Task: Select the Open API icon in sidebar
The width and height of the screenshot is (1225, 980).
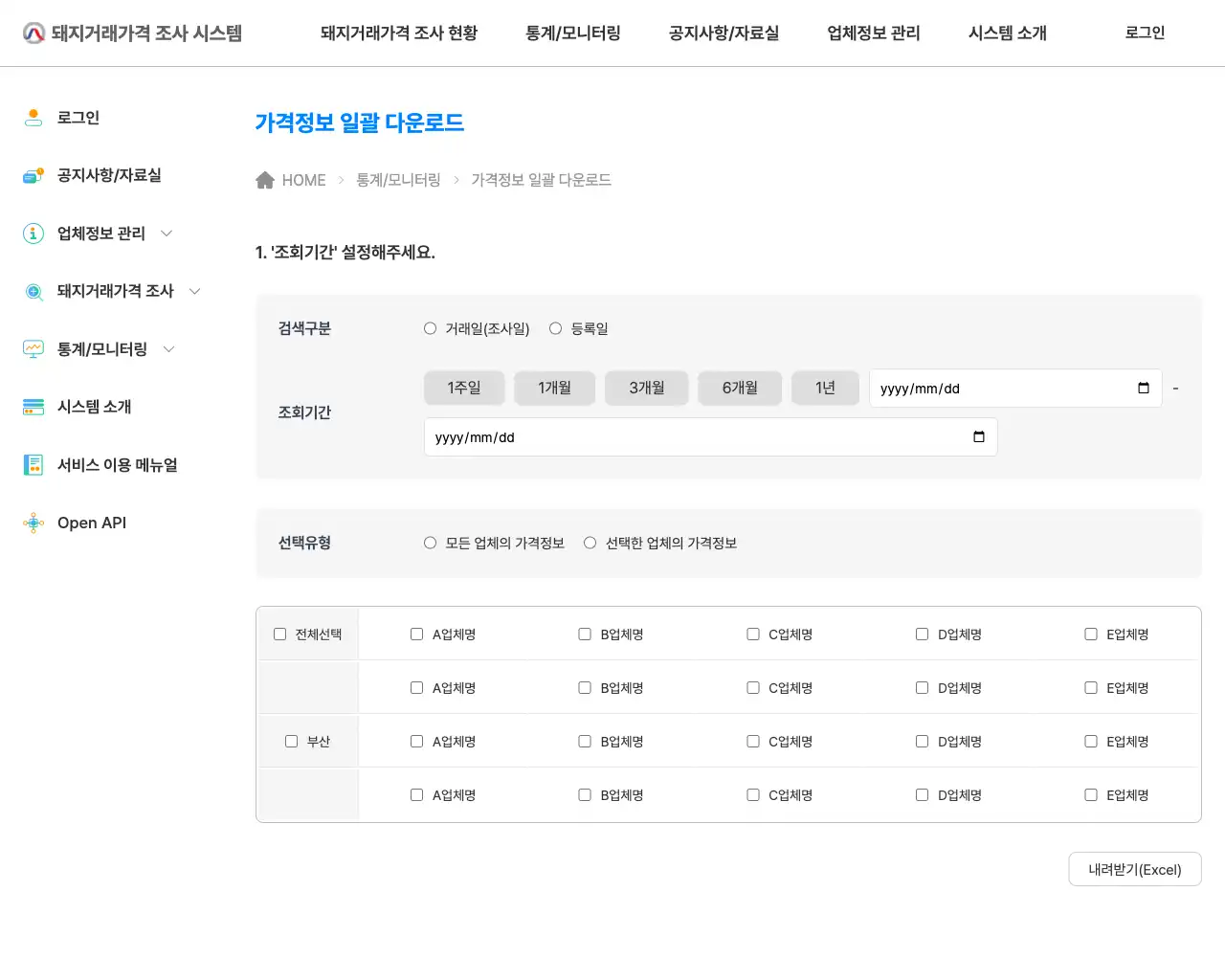Action: 33,523
